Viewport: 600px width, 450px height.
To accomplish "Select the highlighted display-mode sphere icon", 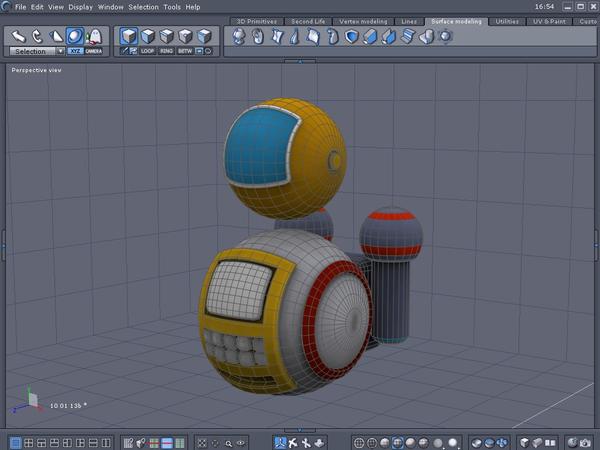I will (398, 443).
